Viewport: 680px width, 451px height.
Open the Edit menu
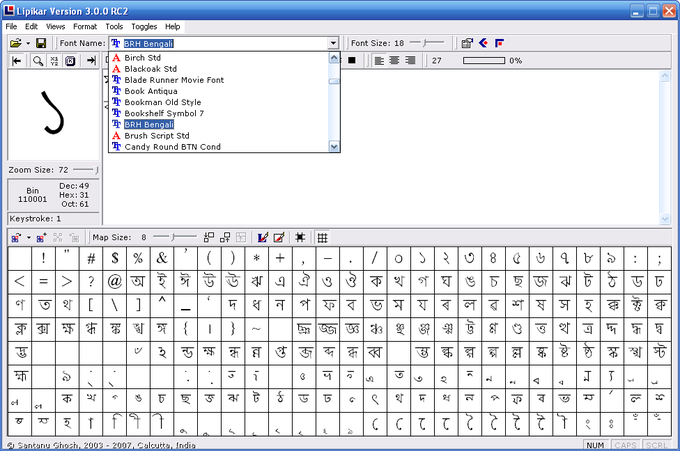[x=31, y=26]
